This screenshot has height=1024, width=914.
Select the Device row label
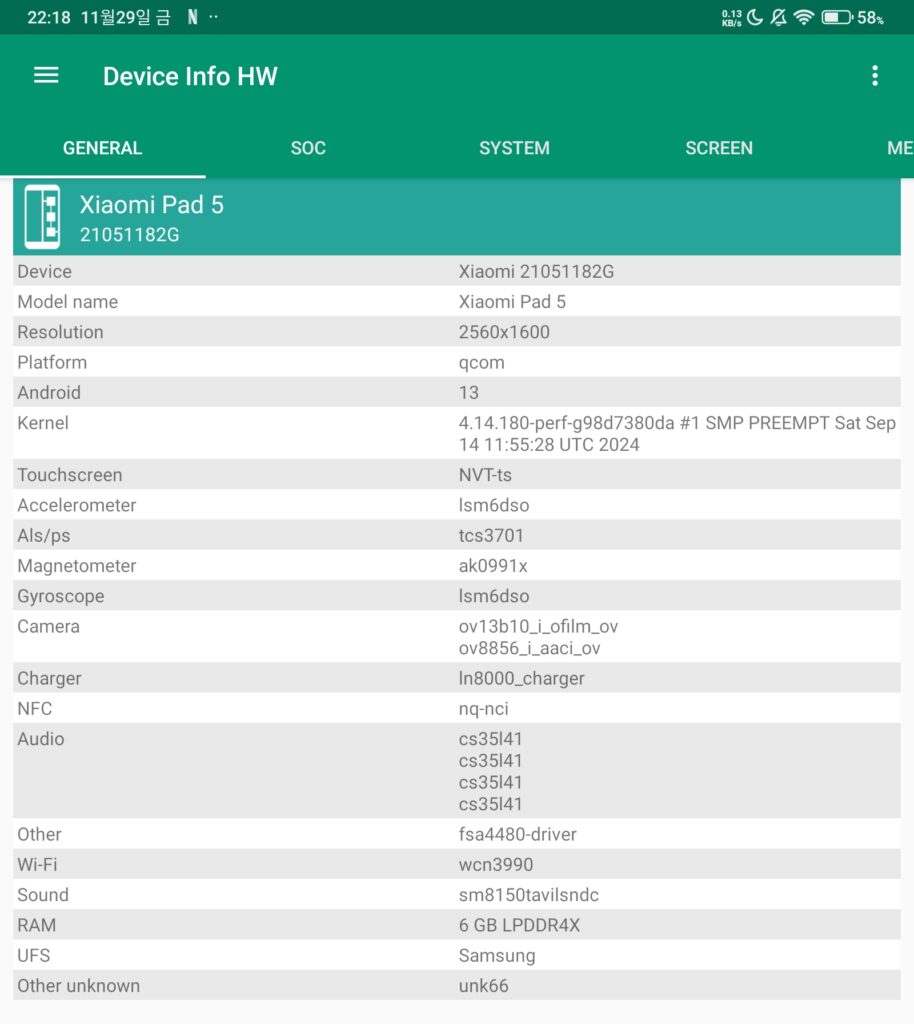point(44,272)
